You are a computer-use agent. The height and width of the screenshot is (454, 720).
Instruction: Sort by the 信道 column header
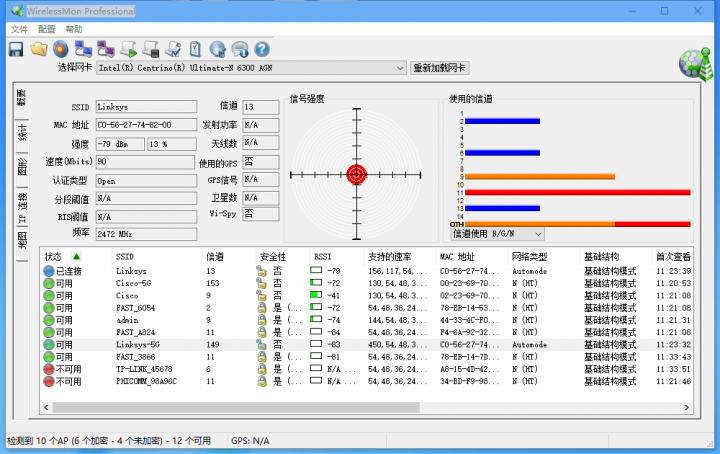[215, 257]
